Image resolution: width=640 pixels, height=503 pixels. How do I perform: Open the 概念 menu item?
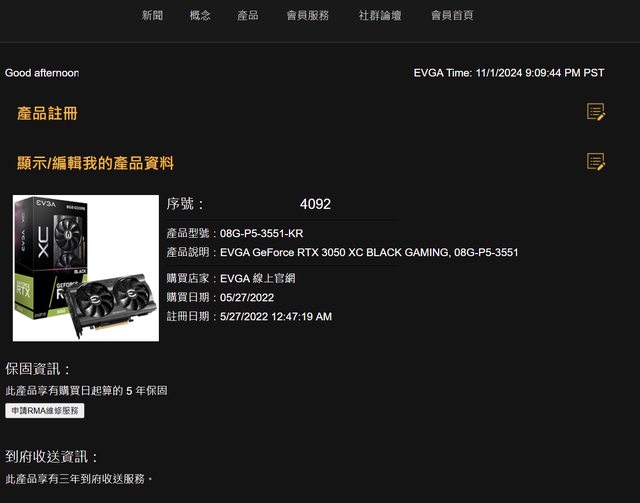[x=200, y=16]
